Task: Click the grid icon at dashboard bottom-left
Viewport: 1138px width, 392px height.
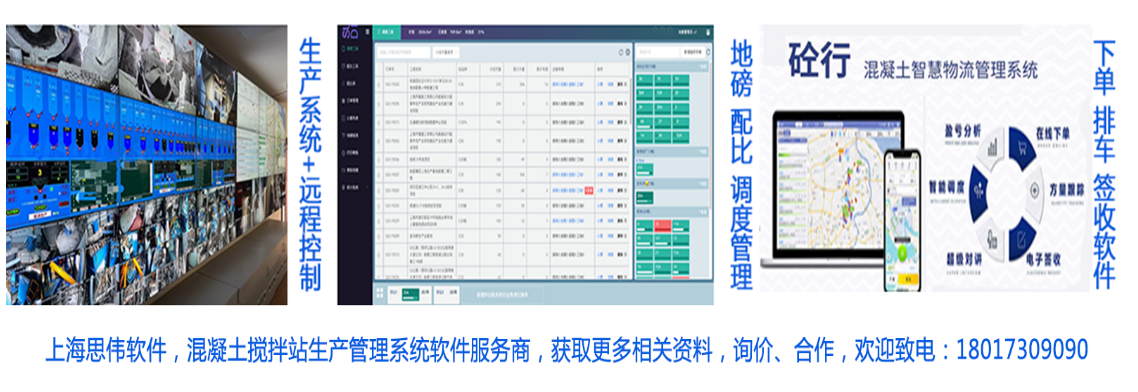Action: click(x=380, y=293)
